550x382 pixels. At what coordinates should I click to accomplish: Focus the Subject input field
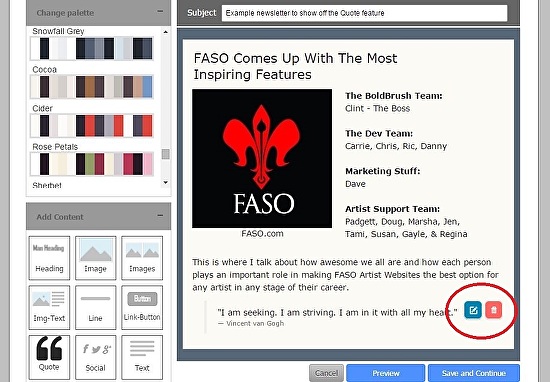(364, 13)
